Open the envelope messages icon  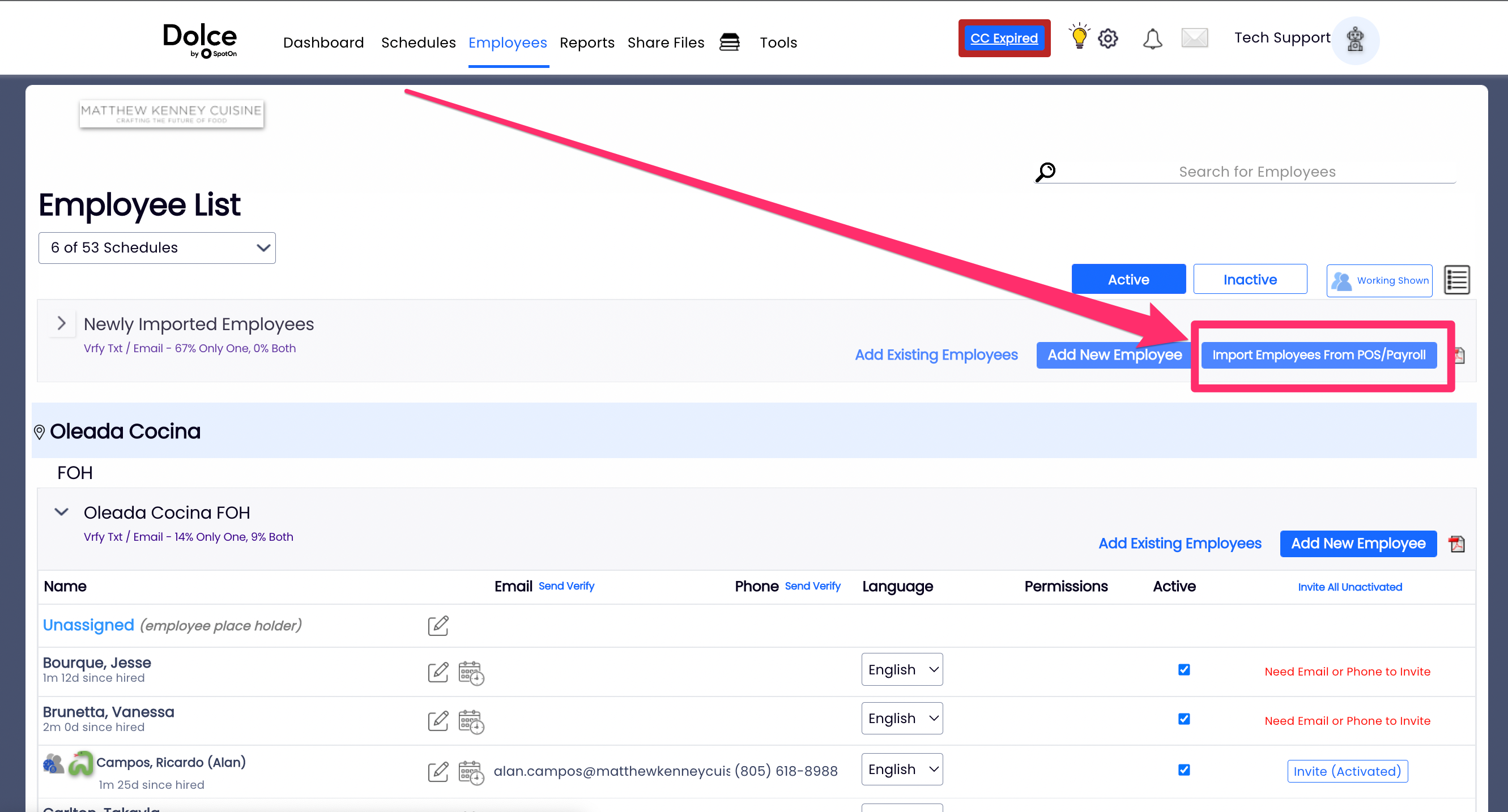pyautogui.click(x=1194, y=38)
